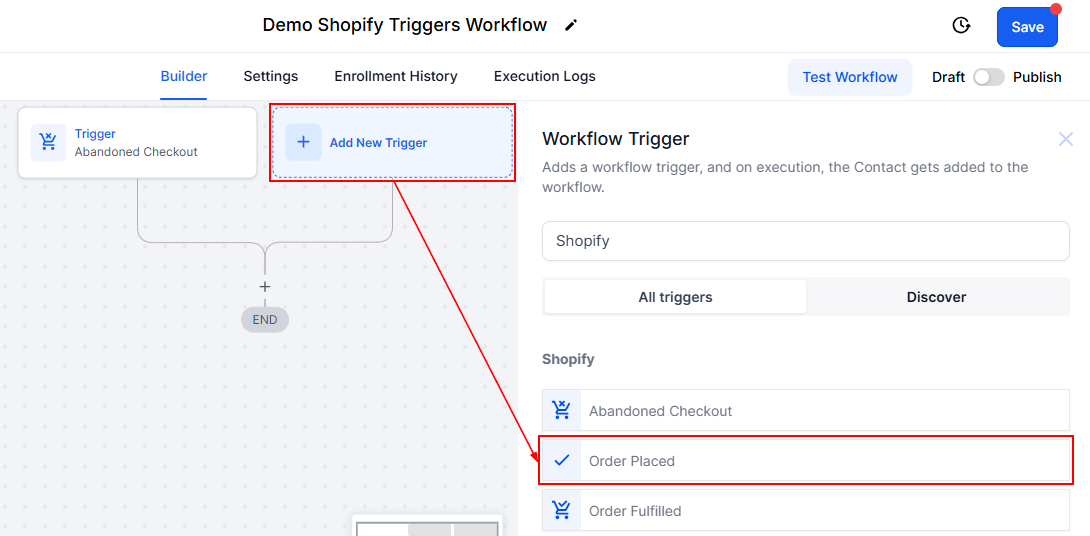The height and width of the screenshot is (536, 1090).
Task: Click the plus icon in Add New Trigger
Action: 304,142
